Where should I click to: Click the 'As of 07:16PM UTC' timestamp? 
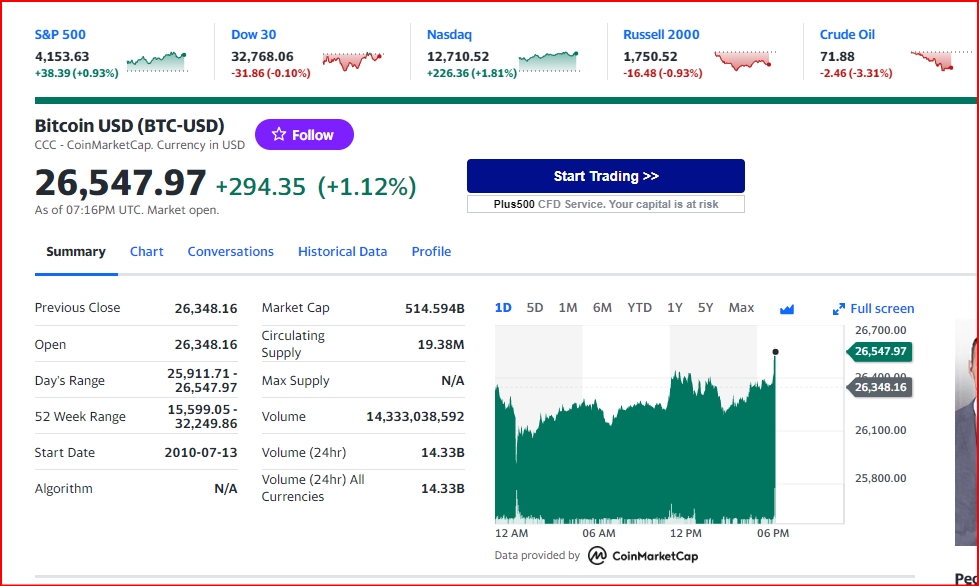coord(127,210)
